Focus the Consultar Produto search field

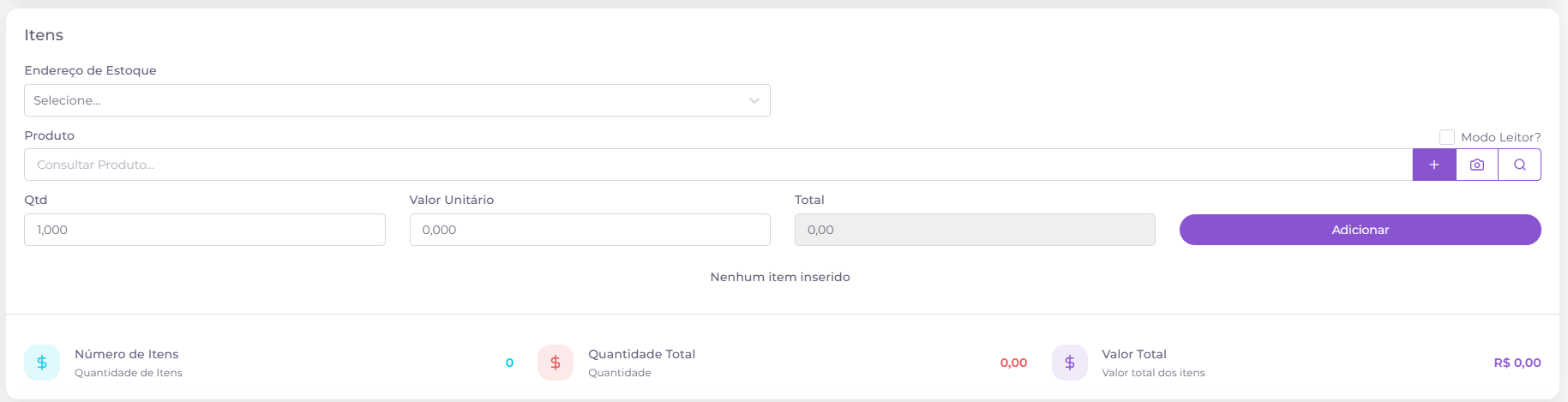click(718, 165)
